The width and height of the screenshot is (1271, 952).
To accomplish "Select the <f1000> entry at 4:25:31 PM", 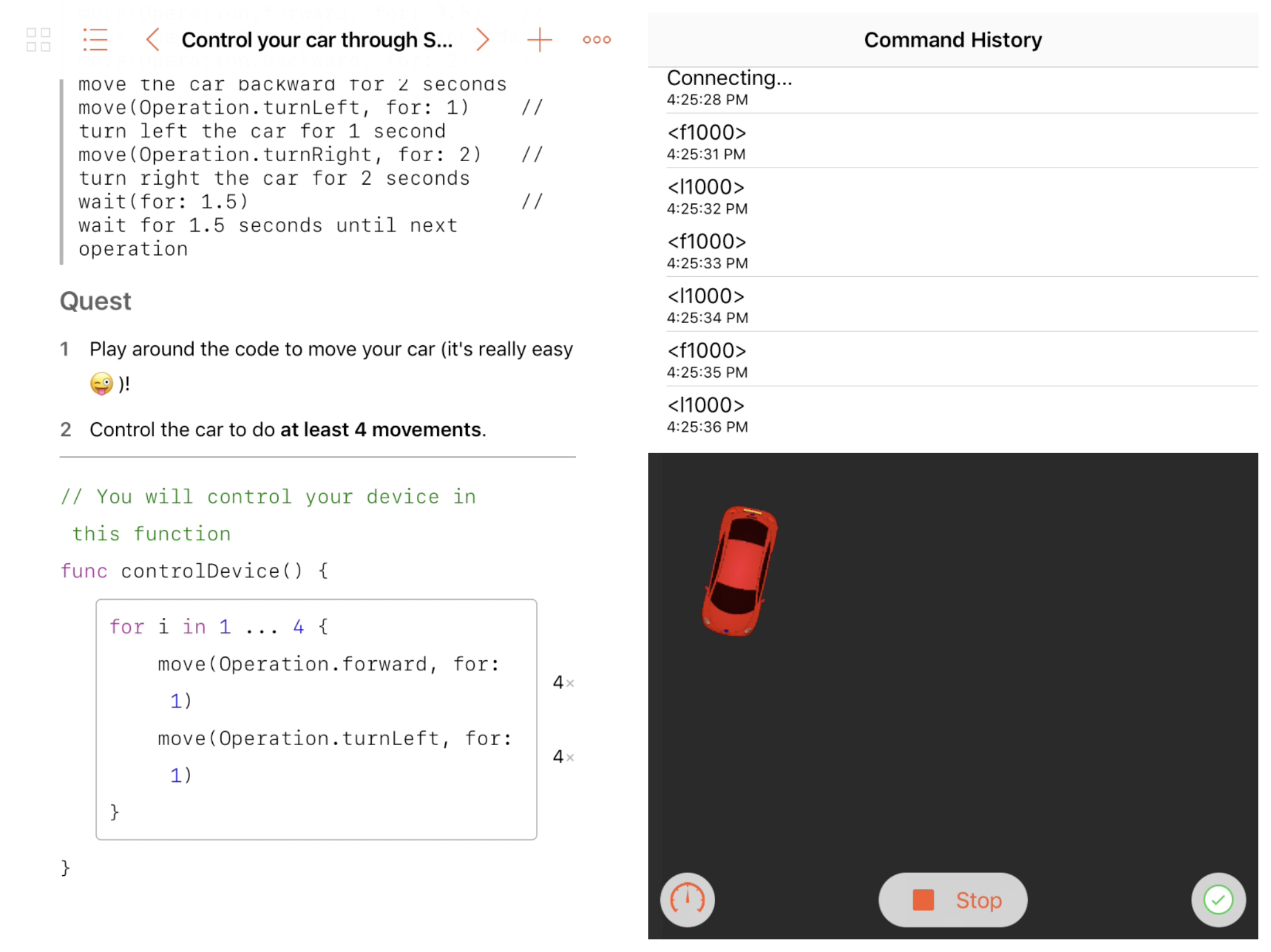I will pyautogui.click(x=706, y=141).
